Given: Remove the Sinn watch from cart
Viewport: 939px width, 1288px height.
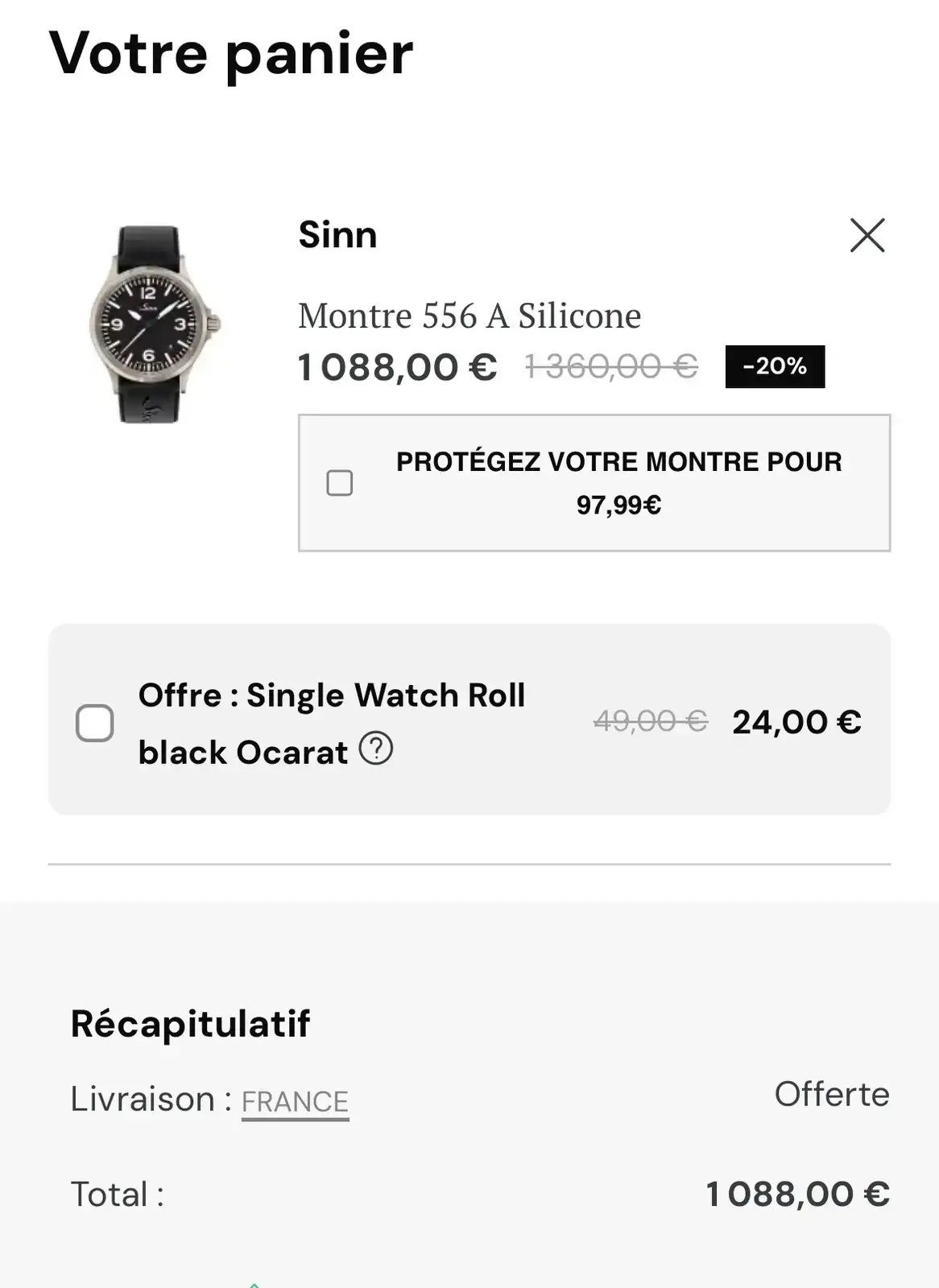Looking at the screenshot, I should (867, 235).
